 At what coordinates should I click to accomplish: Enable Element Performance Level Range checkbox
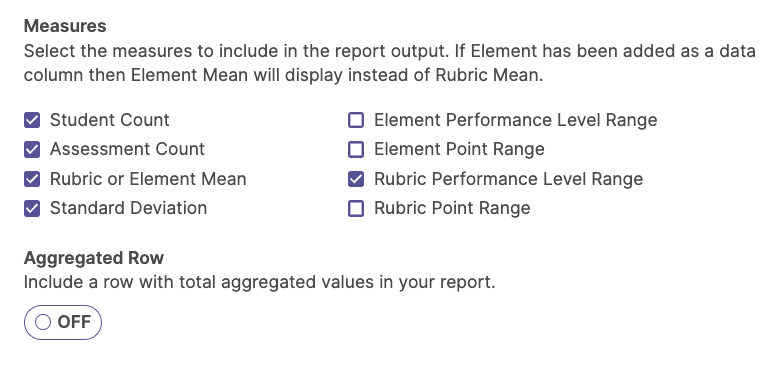[356, 120]
